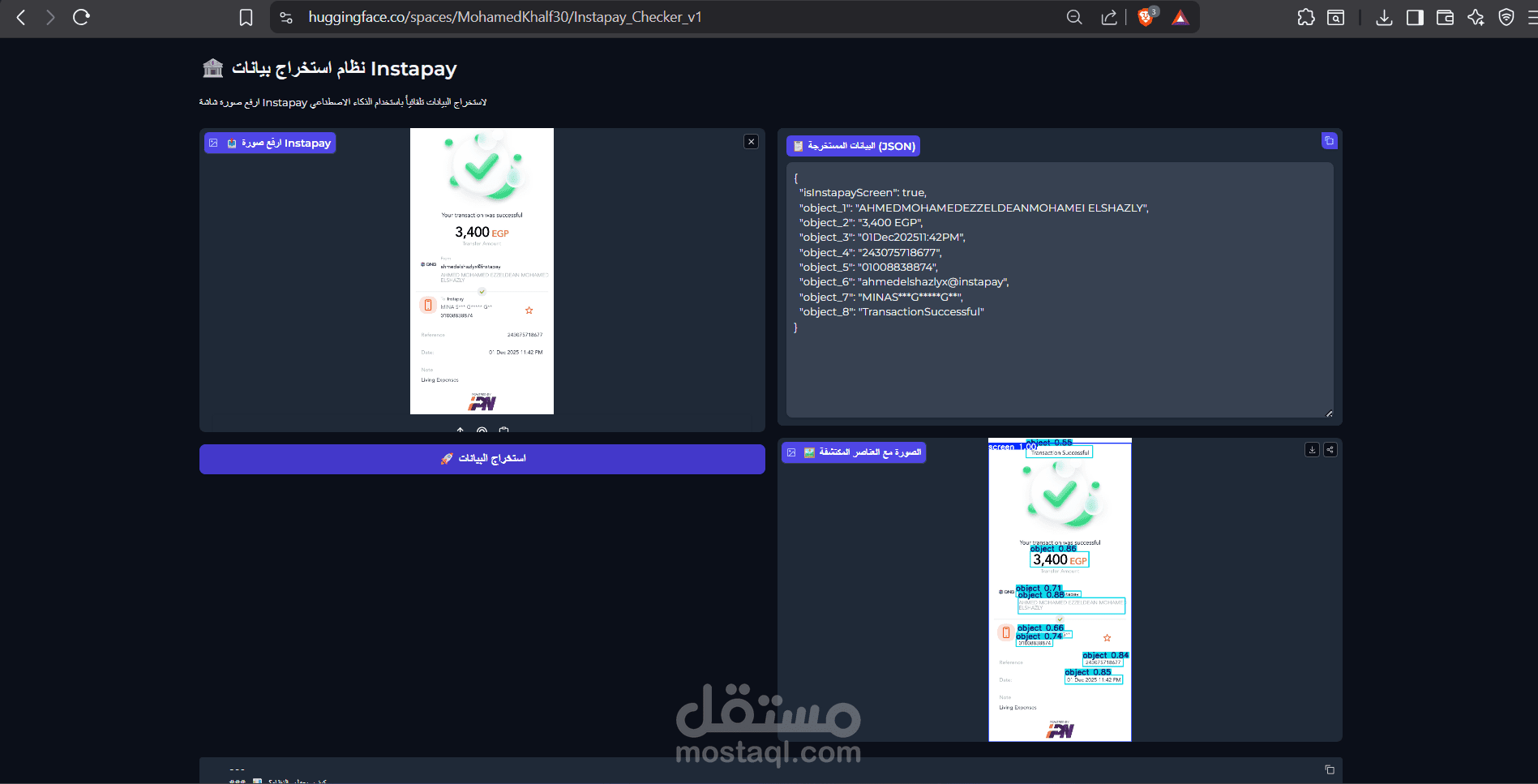Open Brave Shields lion icon
Image resolution: width=1538 pixels, height=784 pixels.
click(1146, 17)
